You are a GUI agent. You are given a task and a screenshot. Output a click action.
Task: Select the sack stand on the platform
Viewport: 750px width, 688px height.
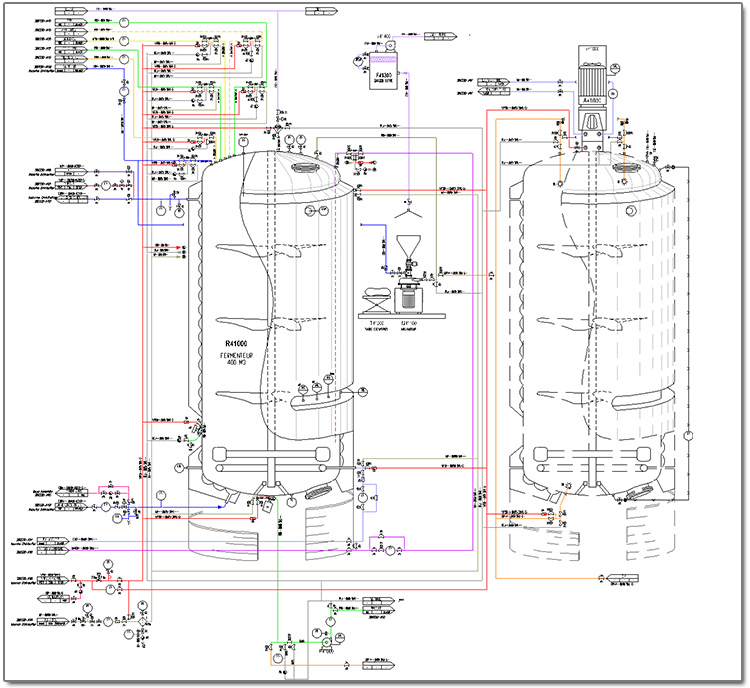click(376, 300)
